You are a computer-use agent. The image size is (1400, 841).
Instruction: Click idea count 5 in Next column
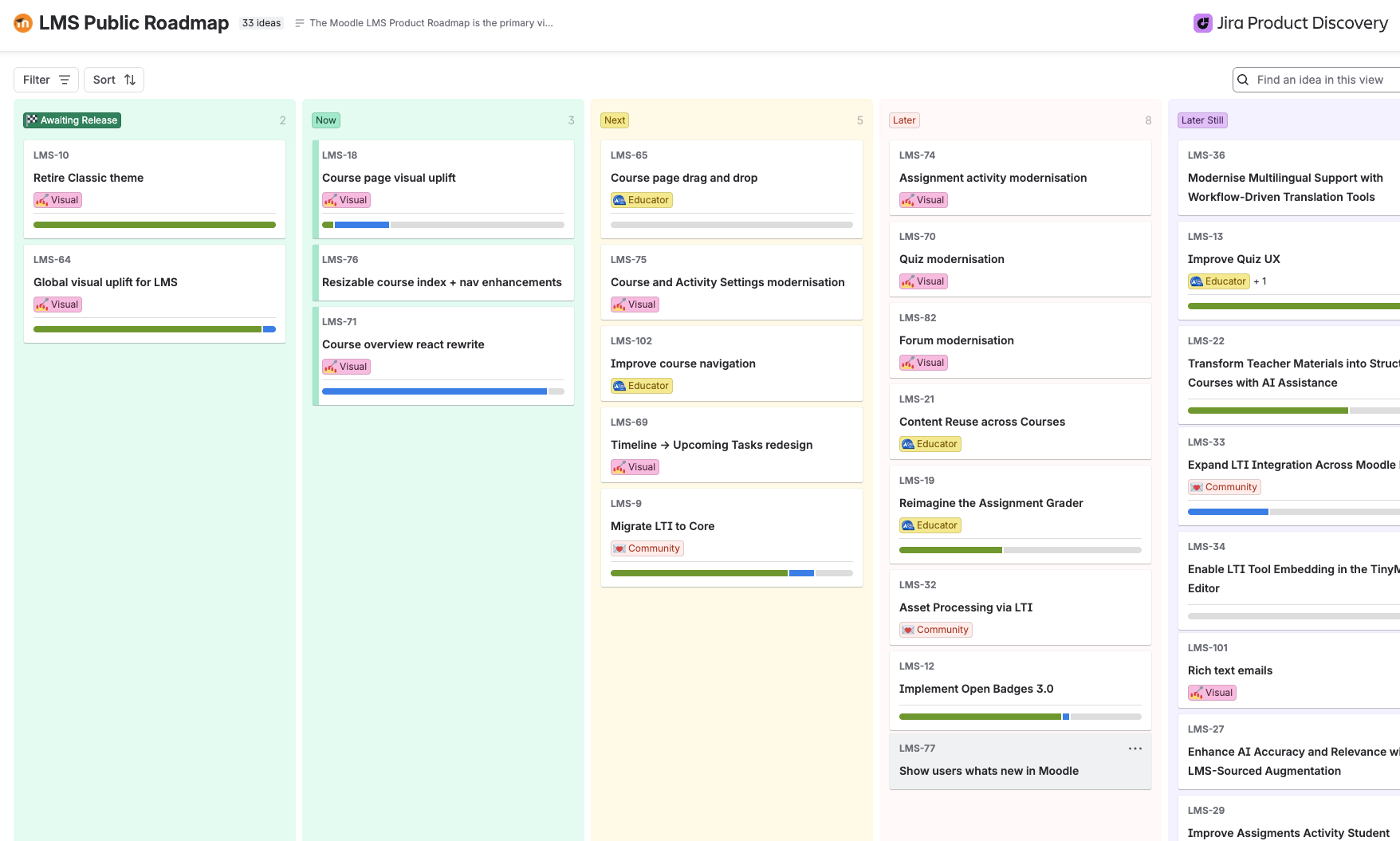pos(859,120)
